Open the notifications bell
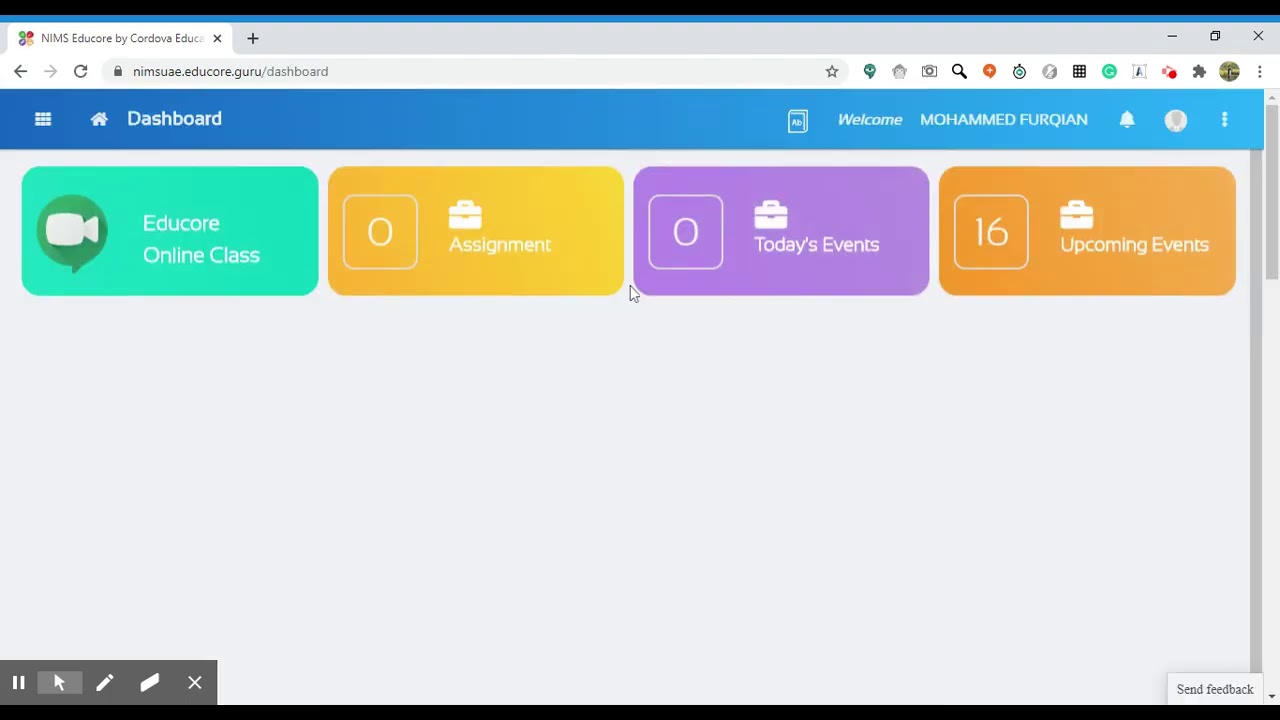Image resolution: width=1280 pixels, height=720 pixels. pos(1127,119)
